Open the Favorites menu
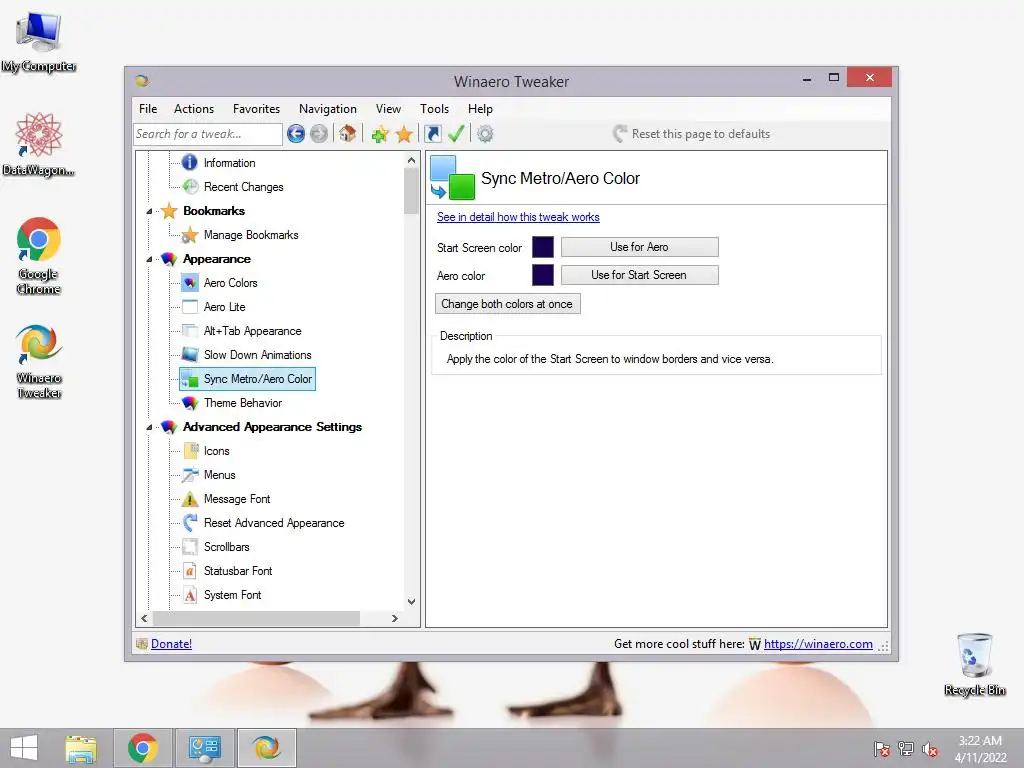The height and width of the screenshot is (768, 1024). click(x=256, y=109)
